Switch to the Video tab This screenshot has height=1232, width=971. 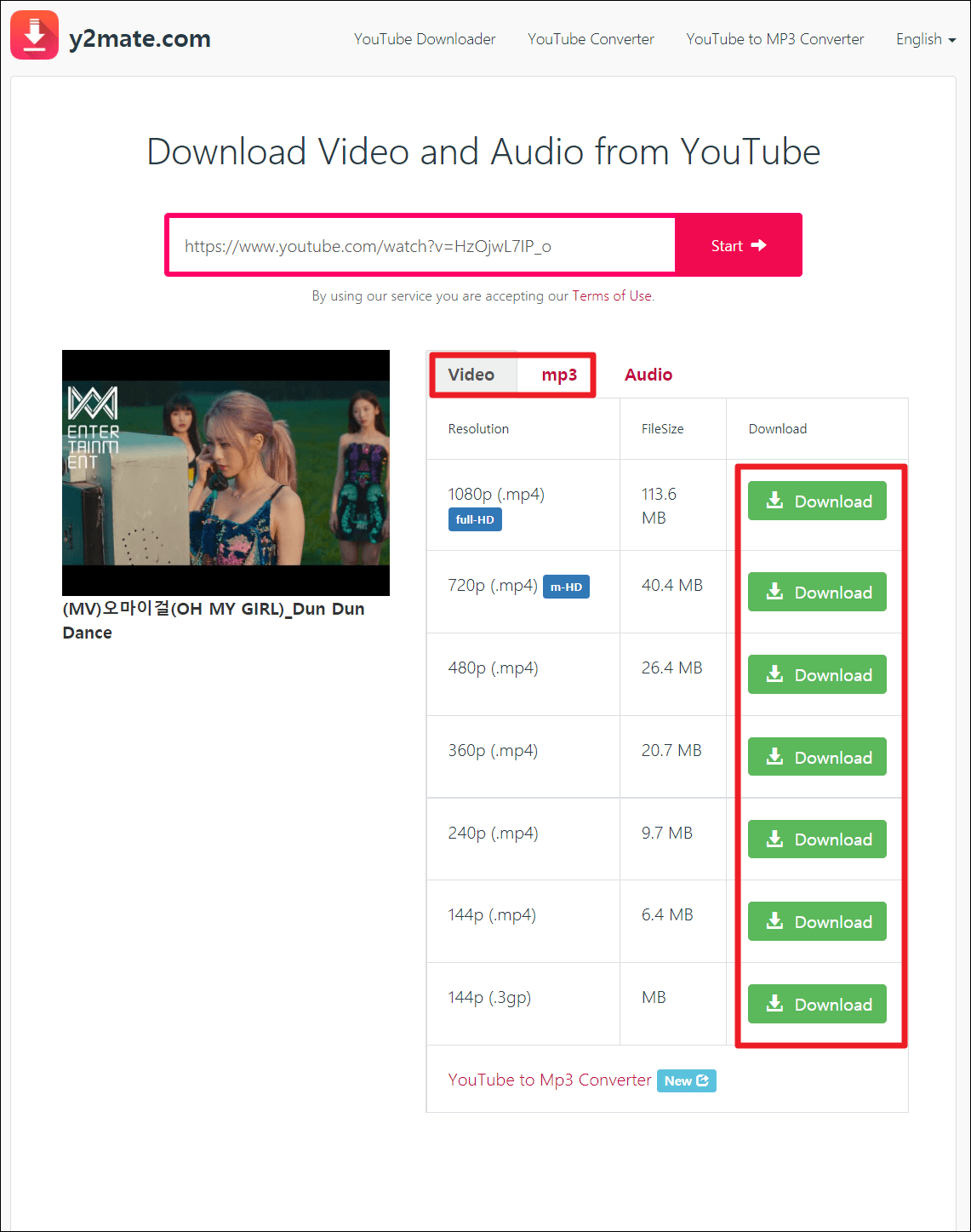(x=471, y=375)
